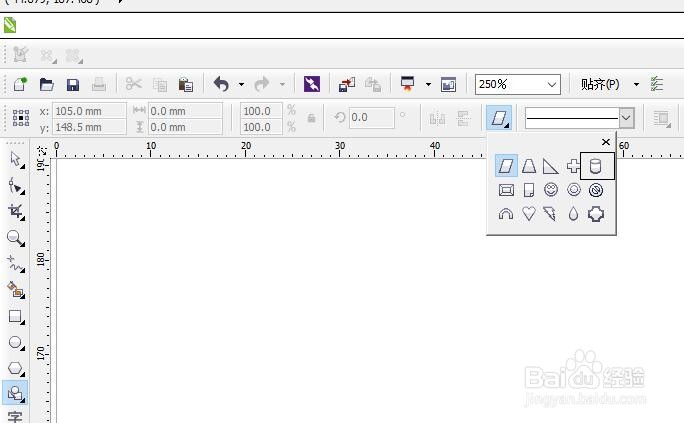The image size is (684, 423).
Task: Select the smiley face shape
Action: pos(551,190)
